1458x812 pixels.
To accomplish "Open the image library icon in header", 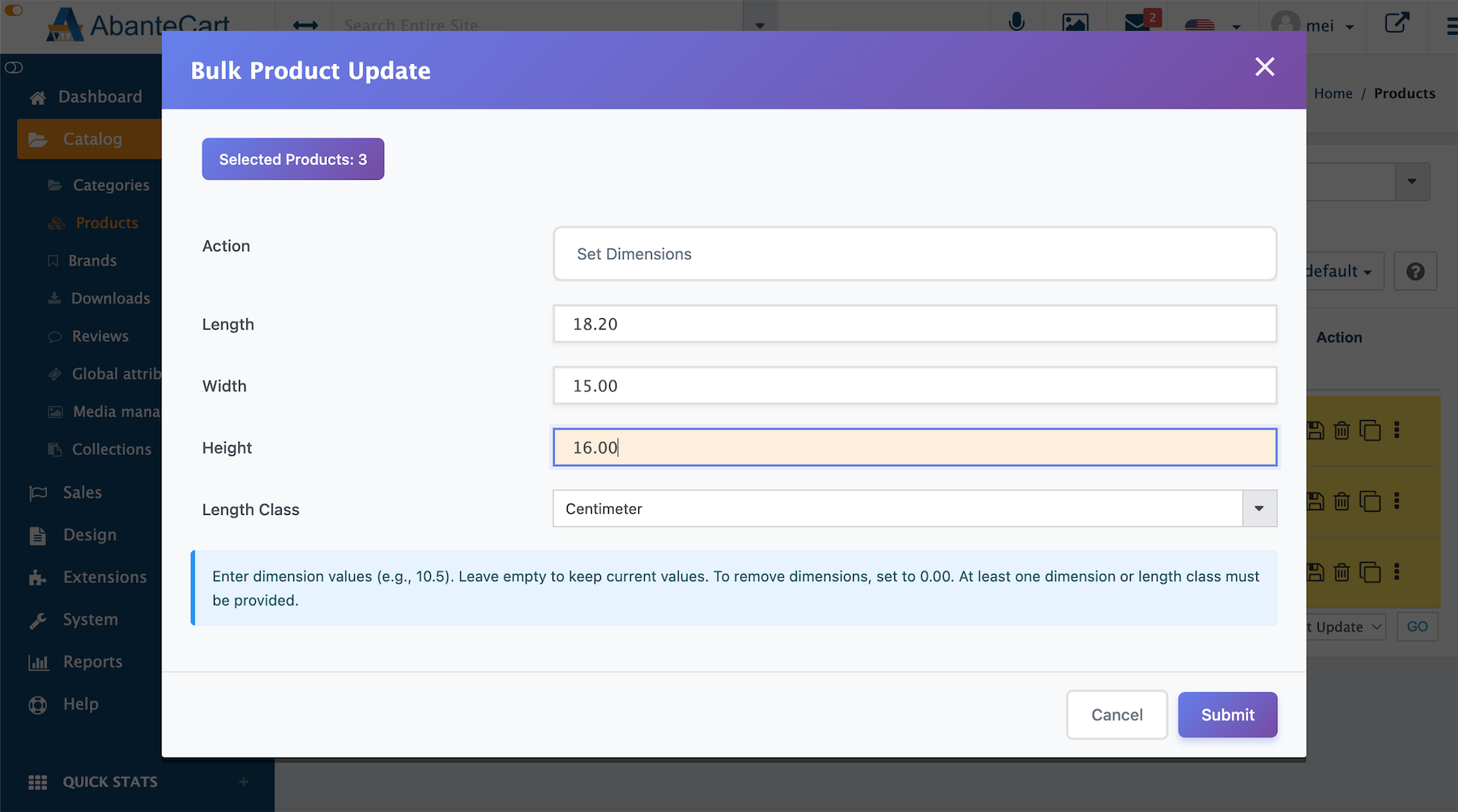I will pos(1075,23).
